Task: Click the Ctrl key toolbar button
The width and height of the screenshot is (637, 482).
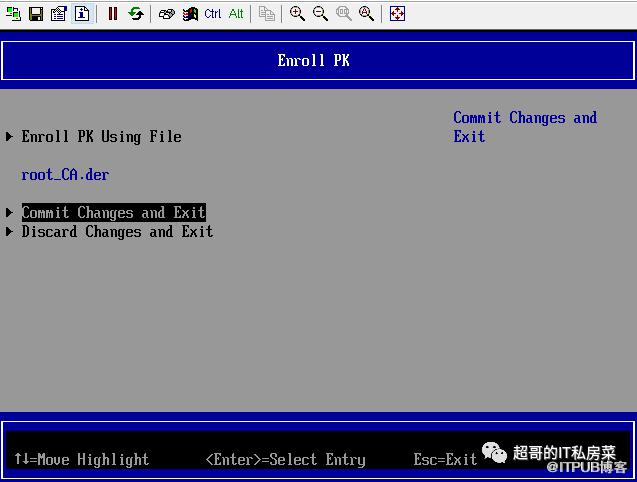Action: pos(213,14)
